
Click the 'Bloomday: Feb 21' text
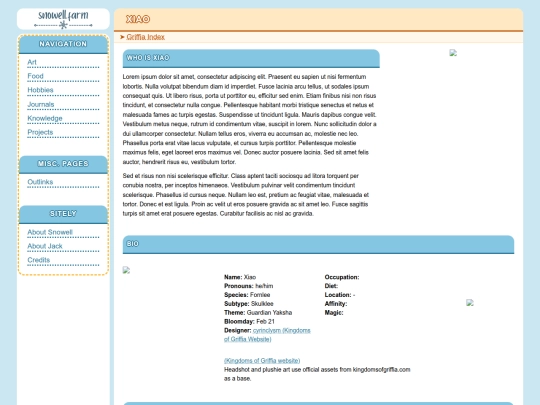249,322
